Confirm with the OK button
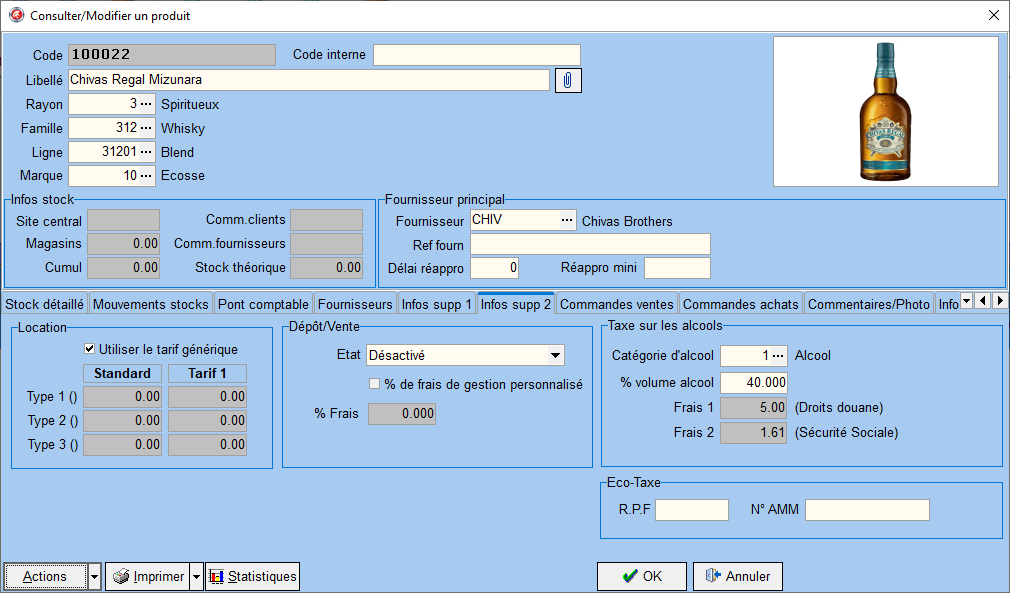Image resolution: width=1010 pixels, height=593 pixels. pos(641,577)
